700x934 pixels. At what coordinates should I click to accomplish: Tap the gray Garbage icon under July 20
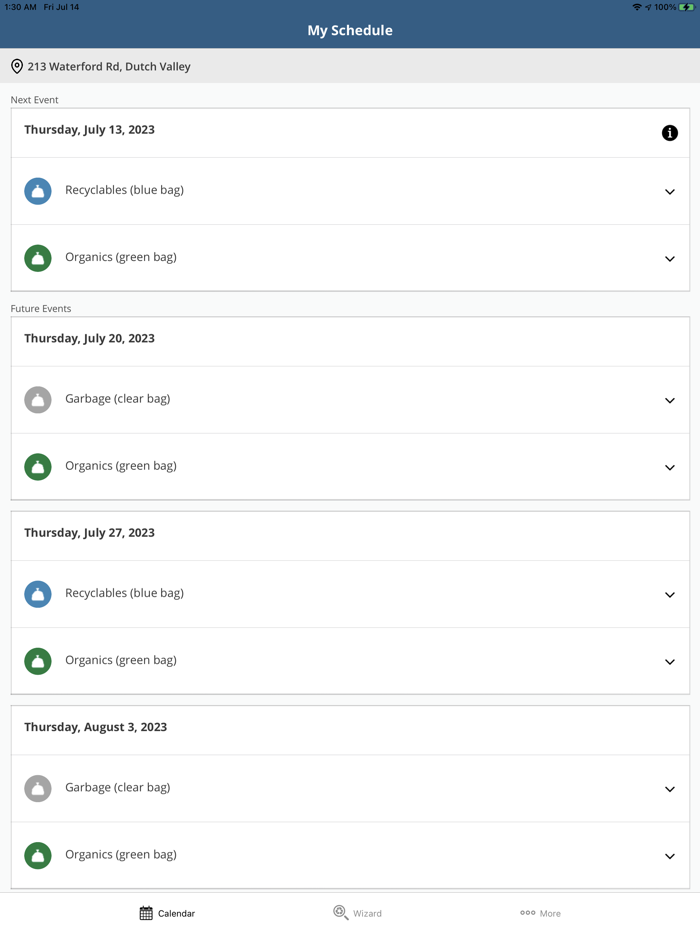pyautogui.click(x=38, y=400)
